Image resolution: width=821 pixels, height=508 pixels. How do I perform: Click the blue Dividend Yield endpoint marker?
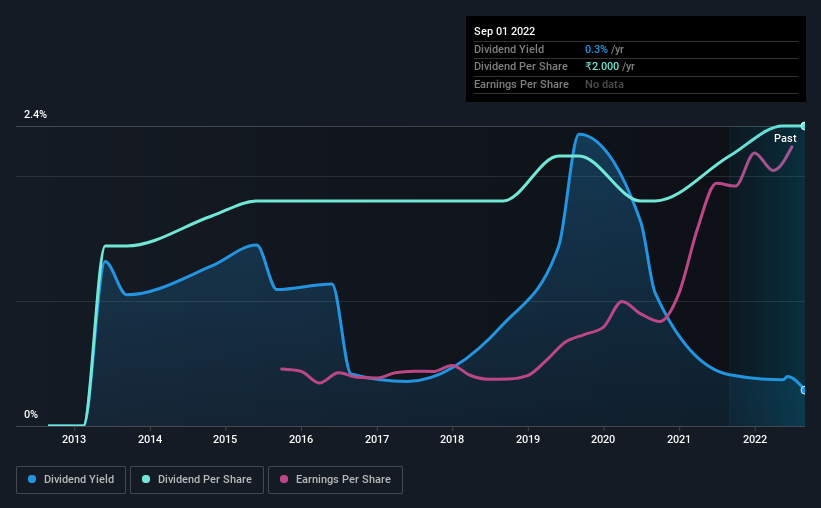point(804,390)
